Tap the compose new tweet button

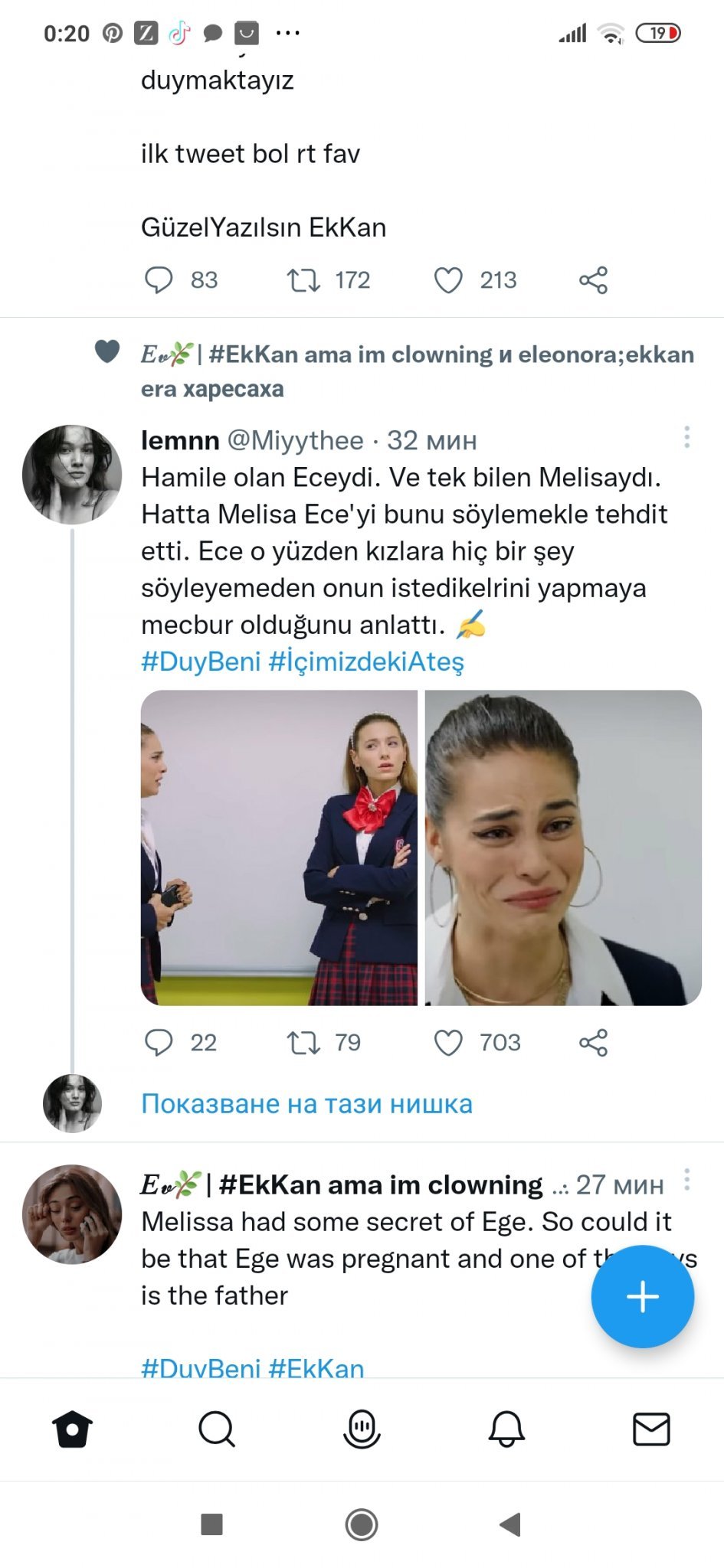(642, 1296)
